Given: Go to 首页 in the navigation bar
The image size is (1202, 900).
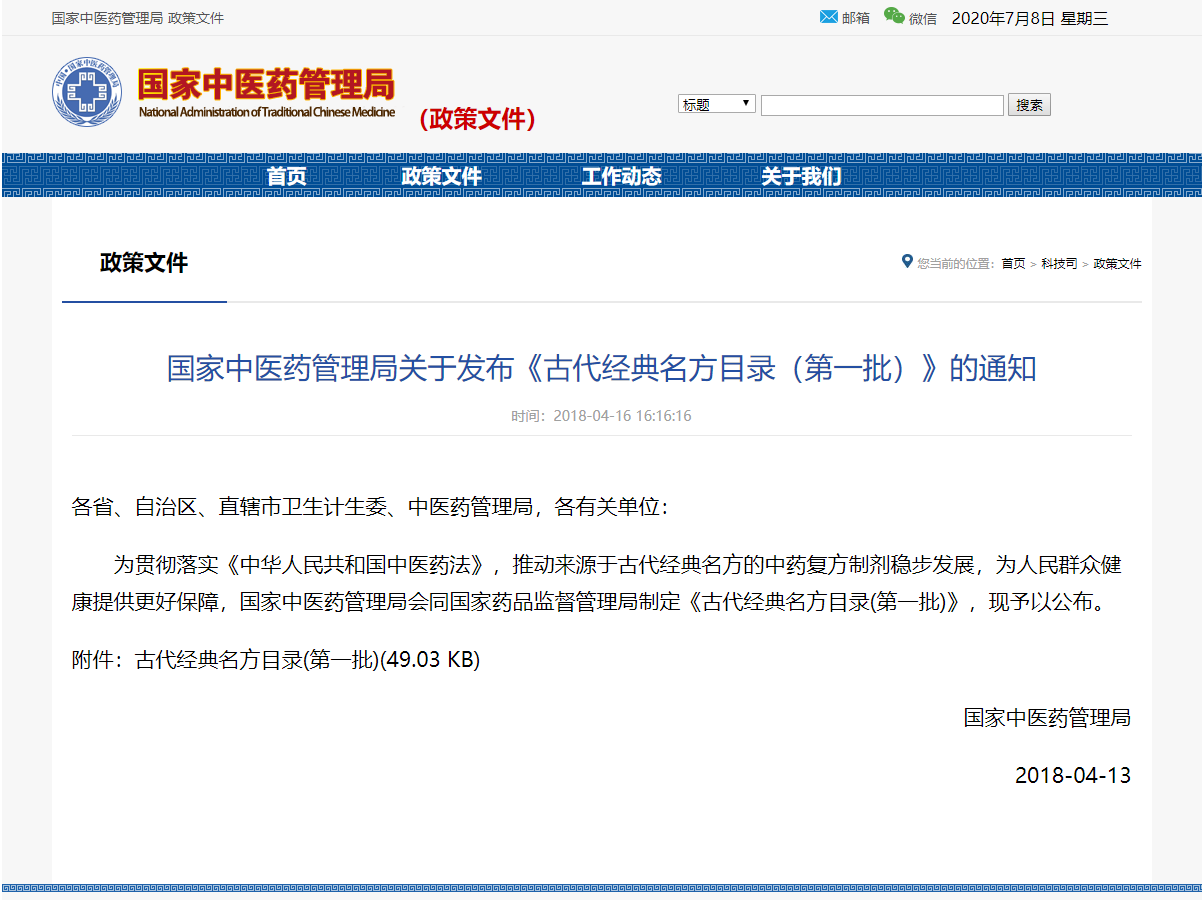Looking at the screenshot, I should click(x=286, y=177).
